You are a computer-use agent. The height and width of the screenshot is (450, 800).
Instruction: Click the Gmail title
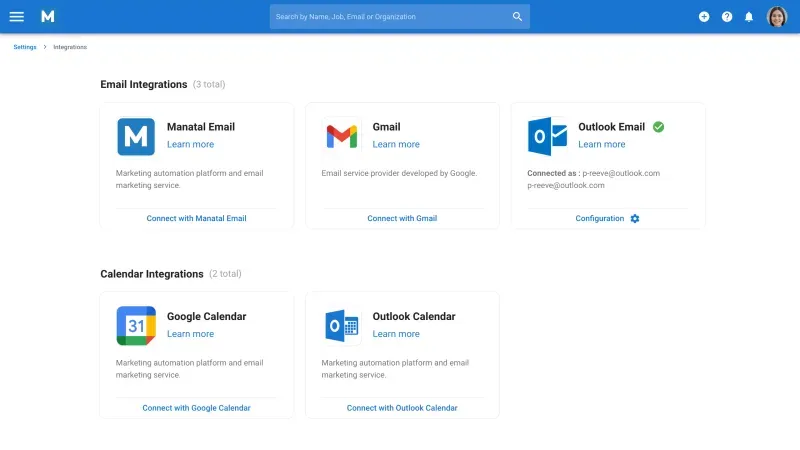pos(386,127)
